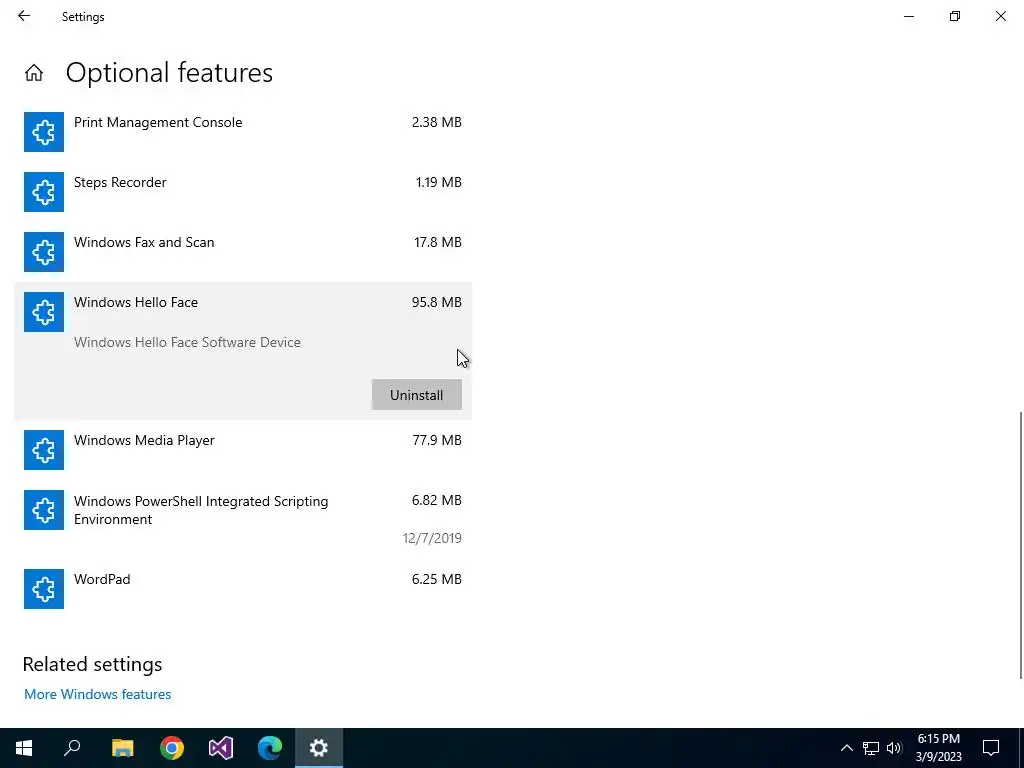Open the Windows Start menu
The height and width of the screenshot is (768, 1024).
24,748
